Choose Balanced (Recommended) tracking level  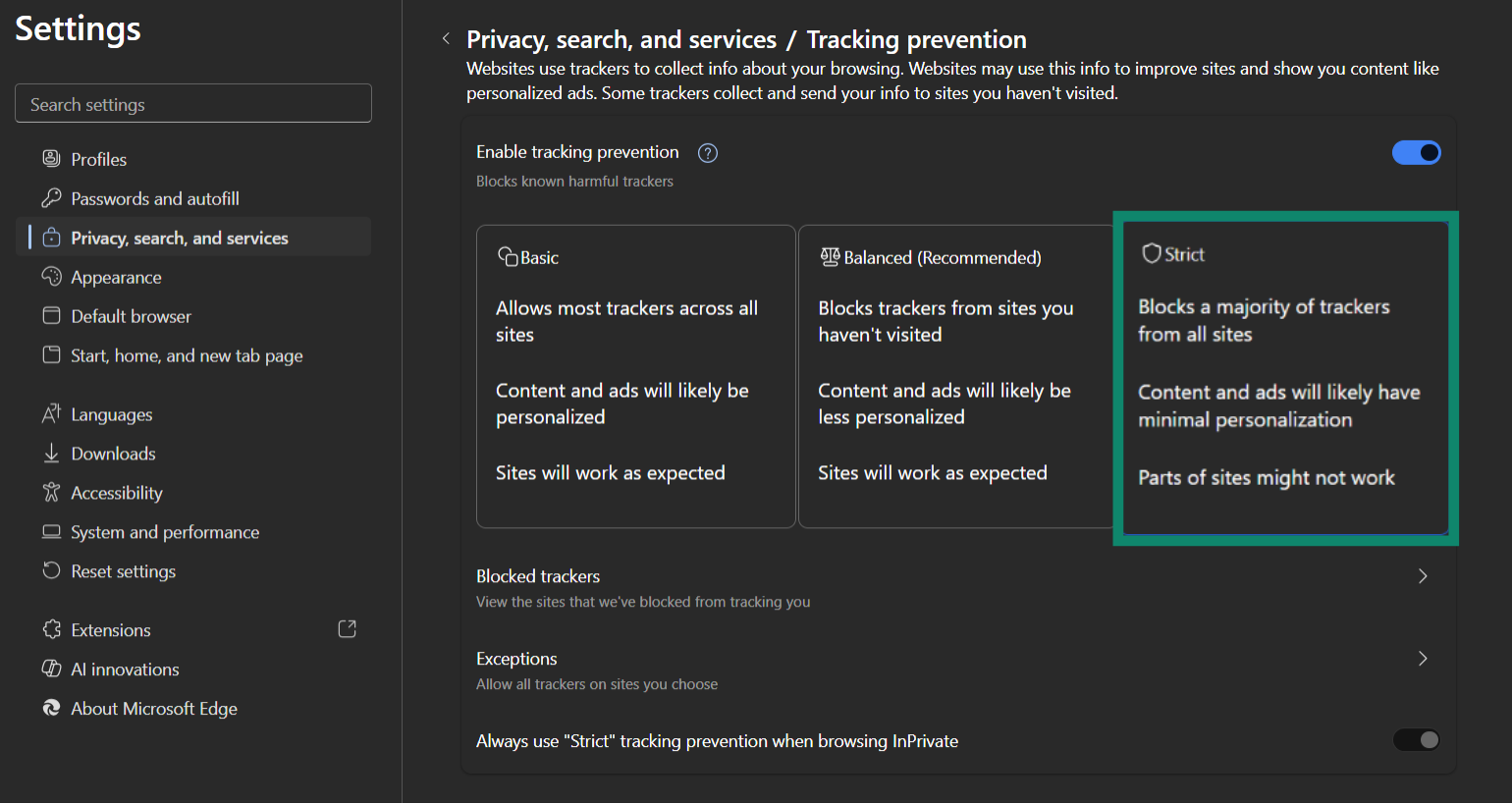tap(955, 376)
